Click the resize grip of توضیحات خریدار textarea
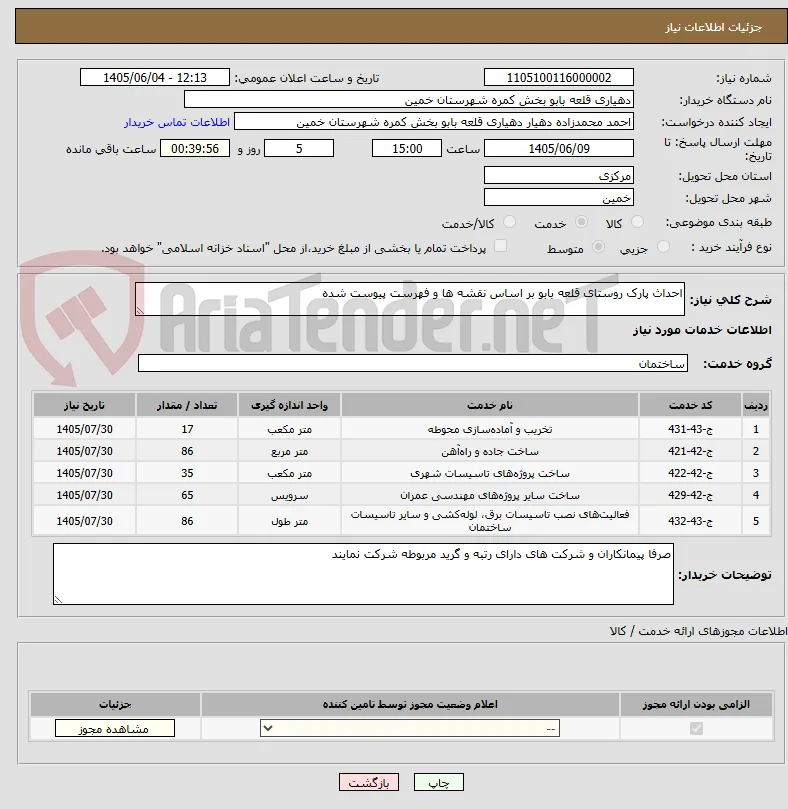The image size is (788, 809). click(x=58, y=599)
